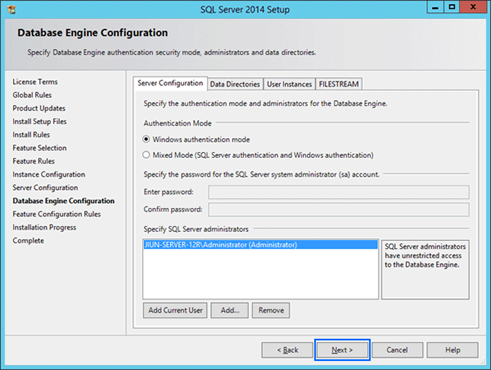The image size is (491, 370).
Task: Click Instance Configuration step in sidebar
Action: [x=49, y=174]
